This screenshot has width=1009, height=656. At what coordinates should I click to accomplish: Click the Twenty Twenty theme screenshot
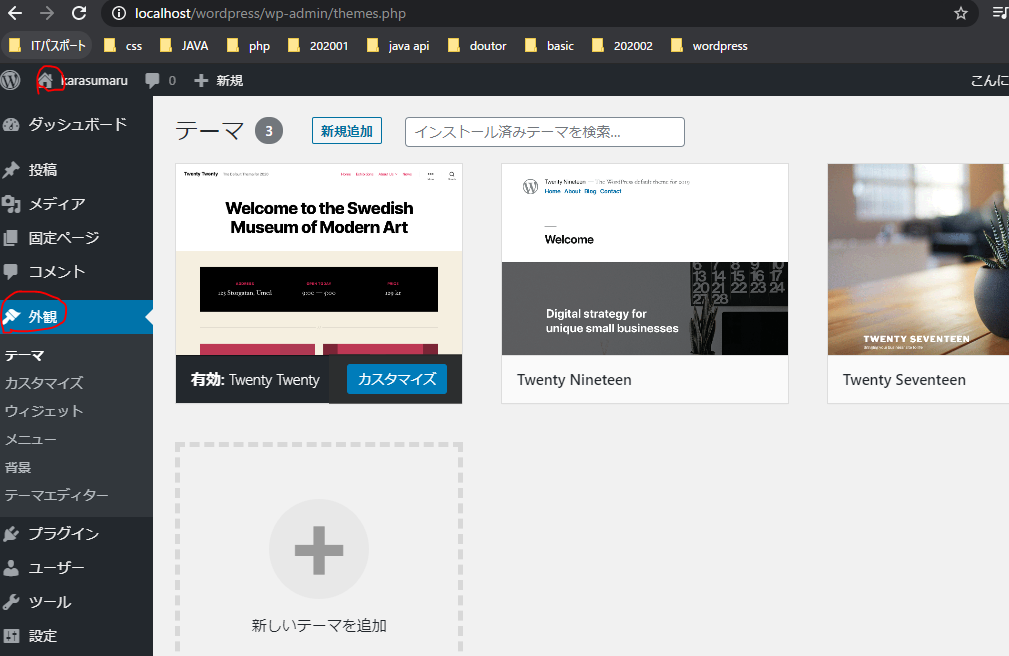pos(319,259)
